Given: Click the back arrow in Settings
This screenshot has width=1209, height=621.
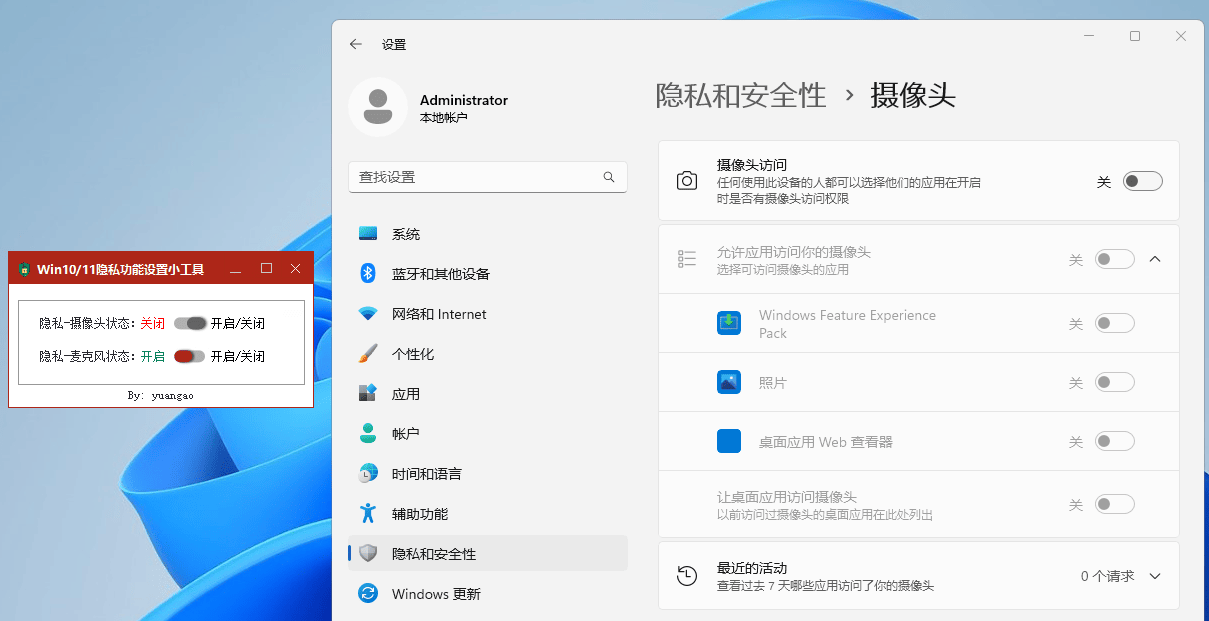Looking at the screenshot, I should tap(356, 44).
